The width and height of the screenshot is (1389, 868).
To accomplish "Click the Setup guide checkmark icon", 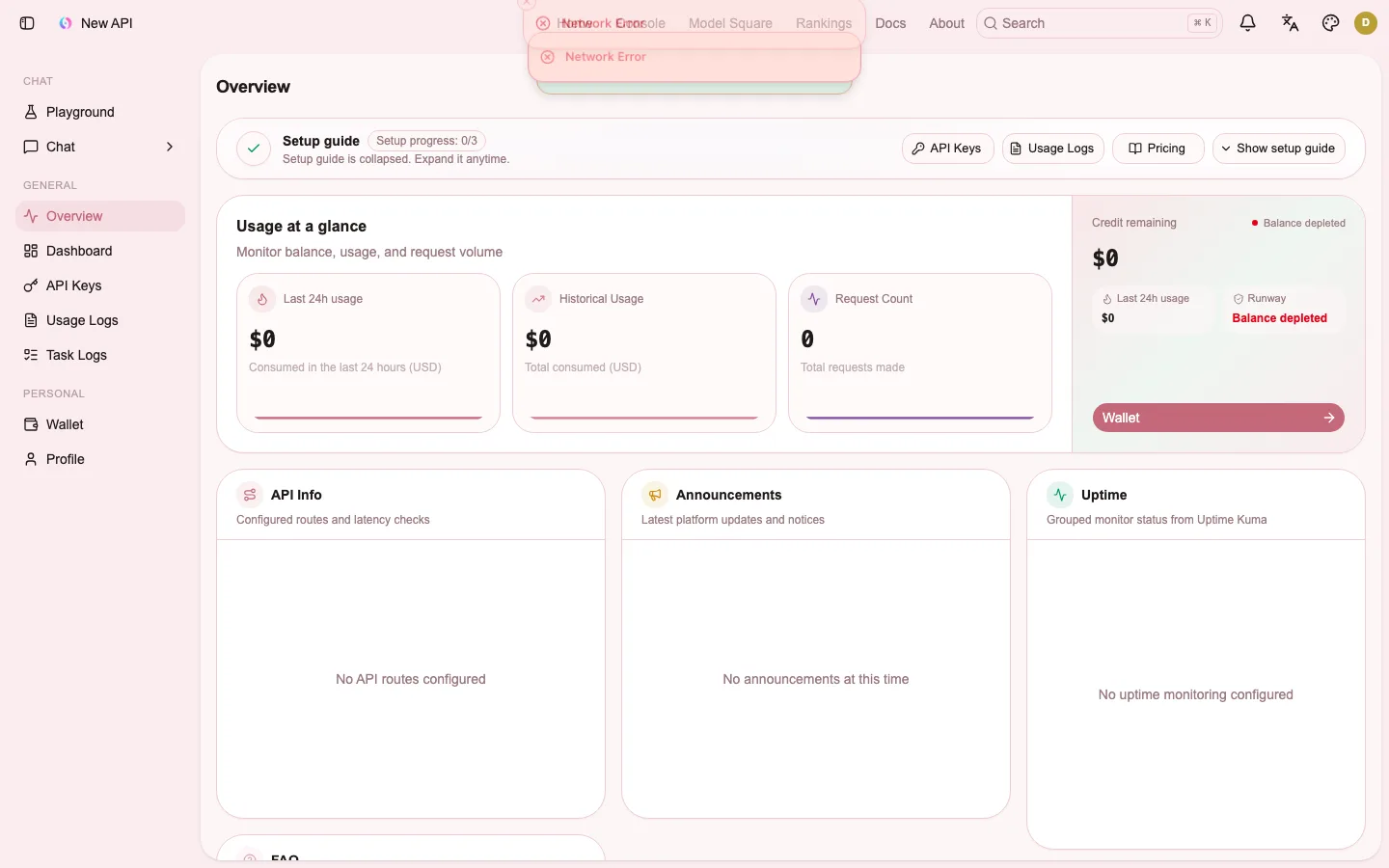I will tap(254, 149).
